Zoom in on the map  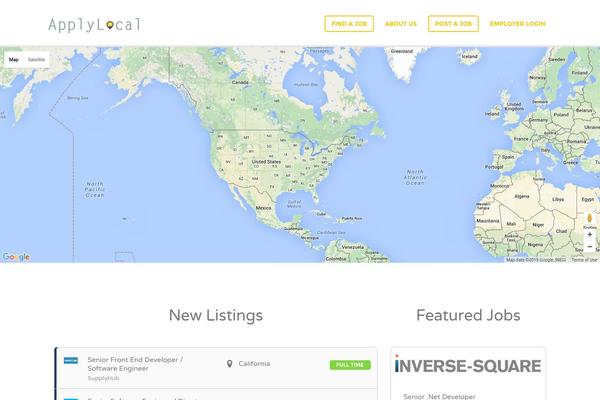(589, 235)
